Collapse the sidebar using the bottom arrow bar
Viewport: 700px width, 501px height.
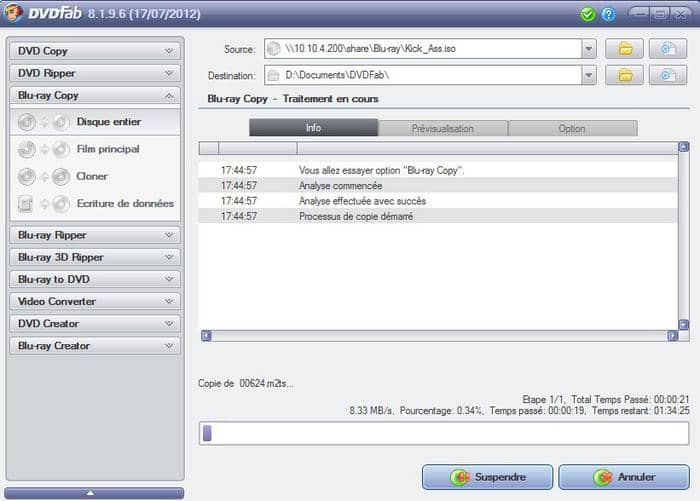point(94,493)
